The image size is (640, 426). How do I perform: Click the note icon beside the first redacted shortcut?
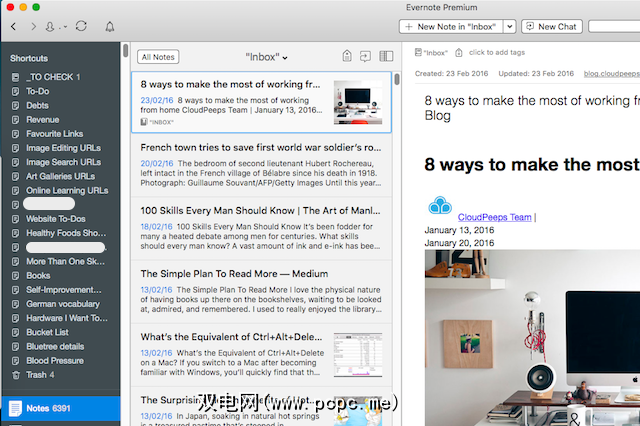click(x=16, y=205)
